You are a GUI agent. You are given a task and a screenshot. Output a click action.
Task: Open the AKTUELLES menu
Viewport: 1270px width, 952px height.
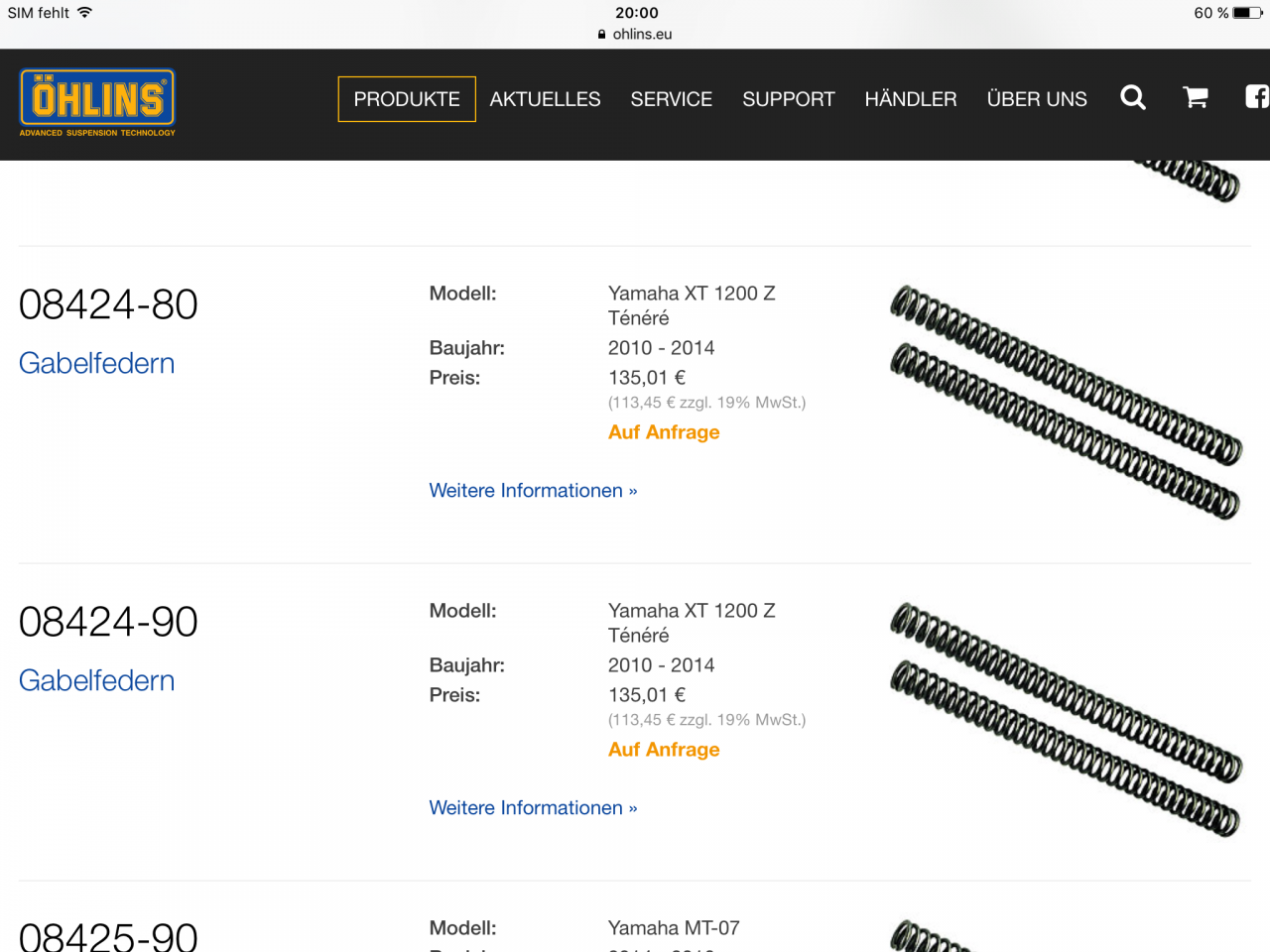click(x=545, y=99)
